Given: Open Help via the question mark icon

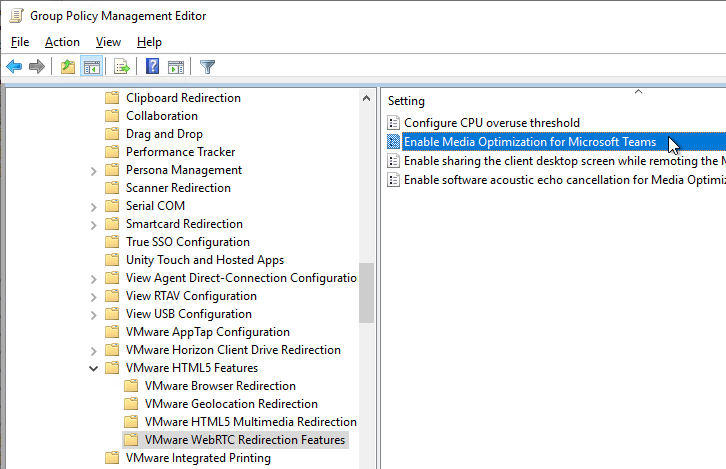Looking at the screenshot, I should click(x=153, y=67).
